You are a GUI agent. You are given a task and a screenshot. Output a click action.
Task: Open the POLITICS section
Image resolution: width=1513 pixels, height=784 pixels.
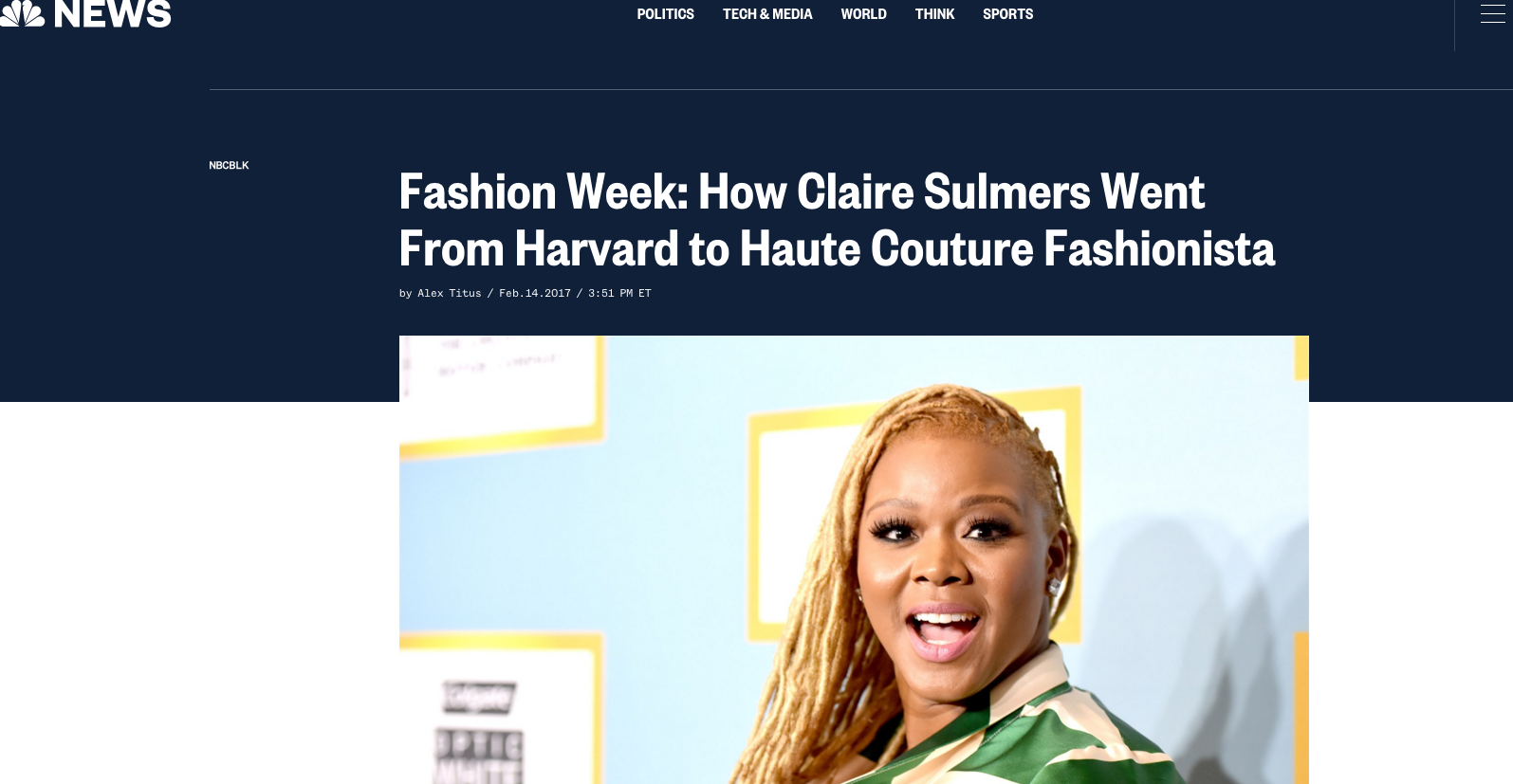(x=665, y=14)
